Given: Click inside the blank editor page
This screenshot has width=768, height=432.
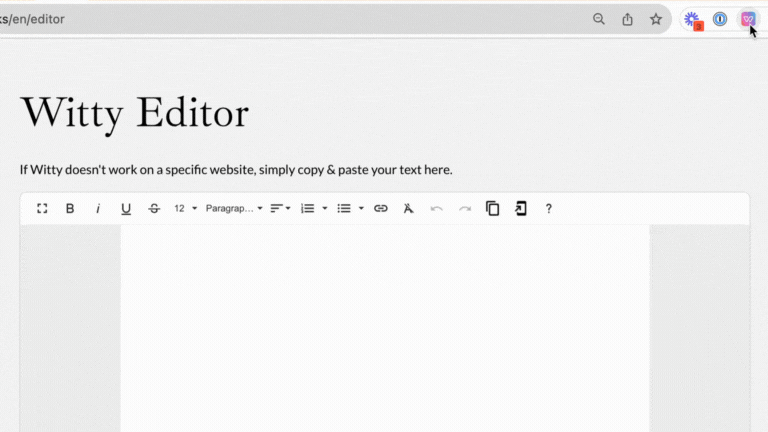Looking at the screenshot, I should [x=385, y=330].
